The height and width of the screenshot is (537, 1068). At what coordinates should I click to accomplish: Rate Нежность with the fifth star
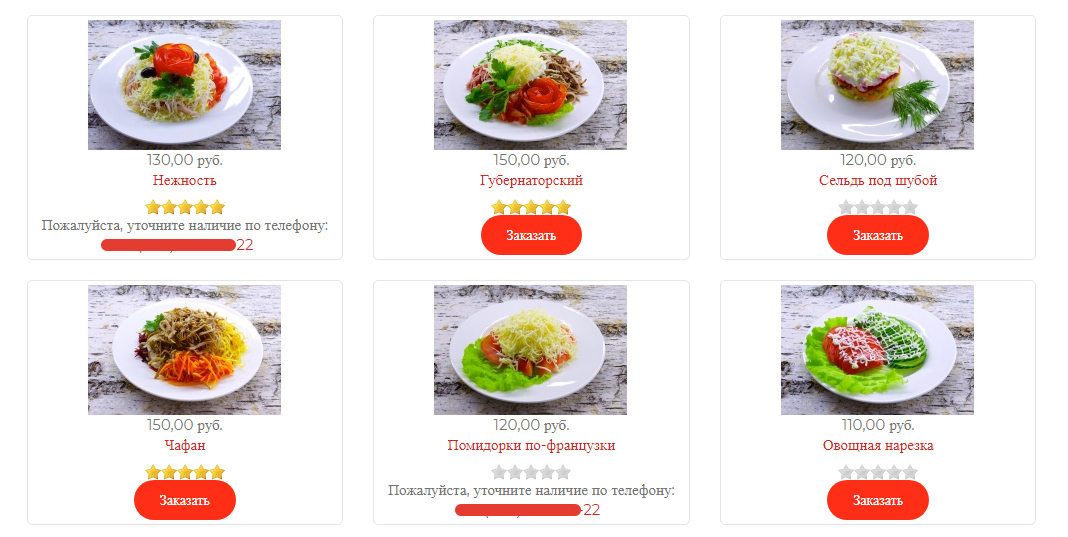pyautogui.click(x=217, y=207)
